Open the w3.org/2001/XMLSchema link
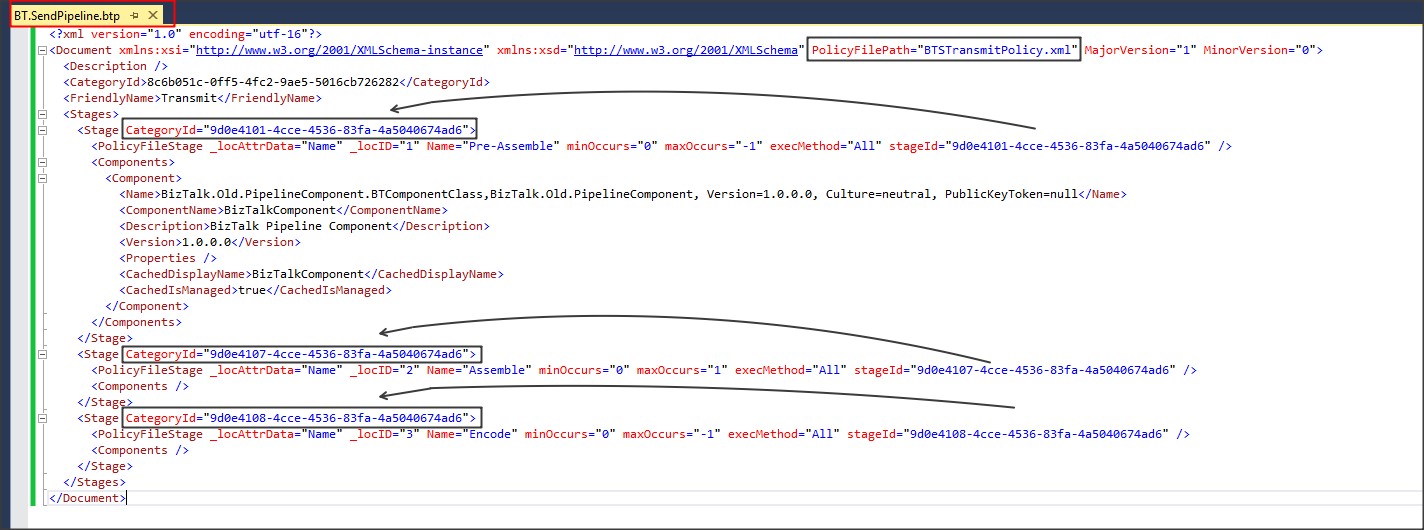This screenshot has width=1424, height=530. tap(685, 50)
